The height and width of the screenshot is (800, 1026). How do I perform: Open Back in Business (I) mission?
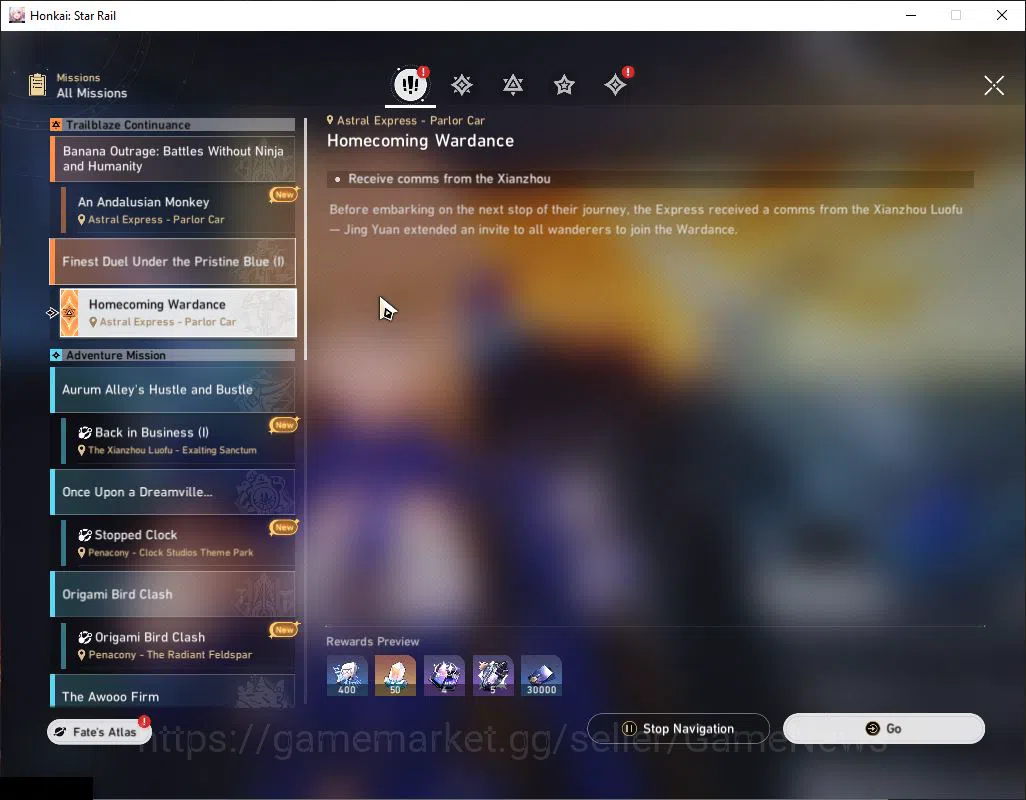(x=178, y=441)
